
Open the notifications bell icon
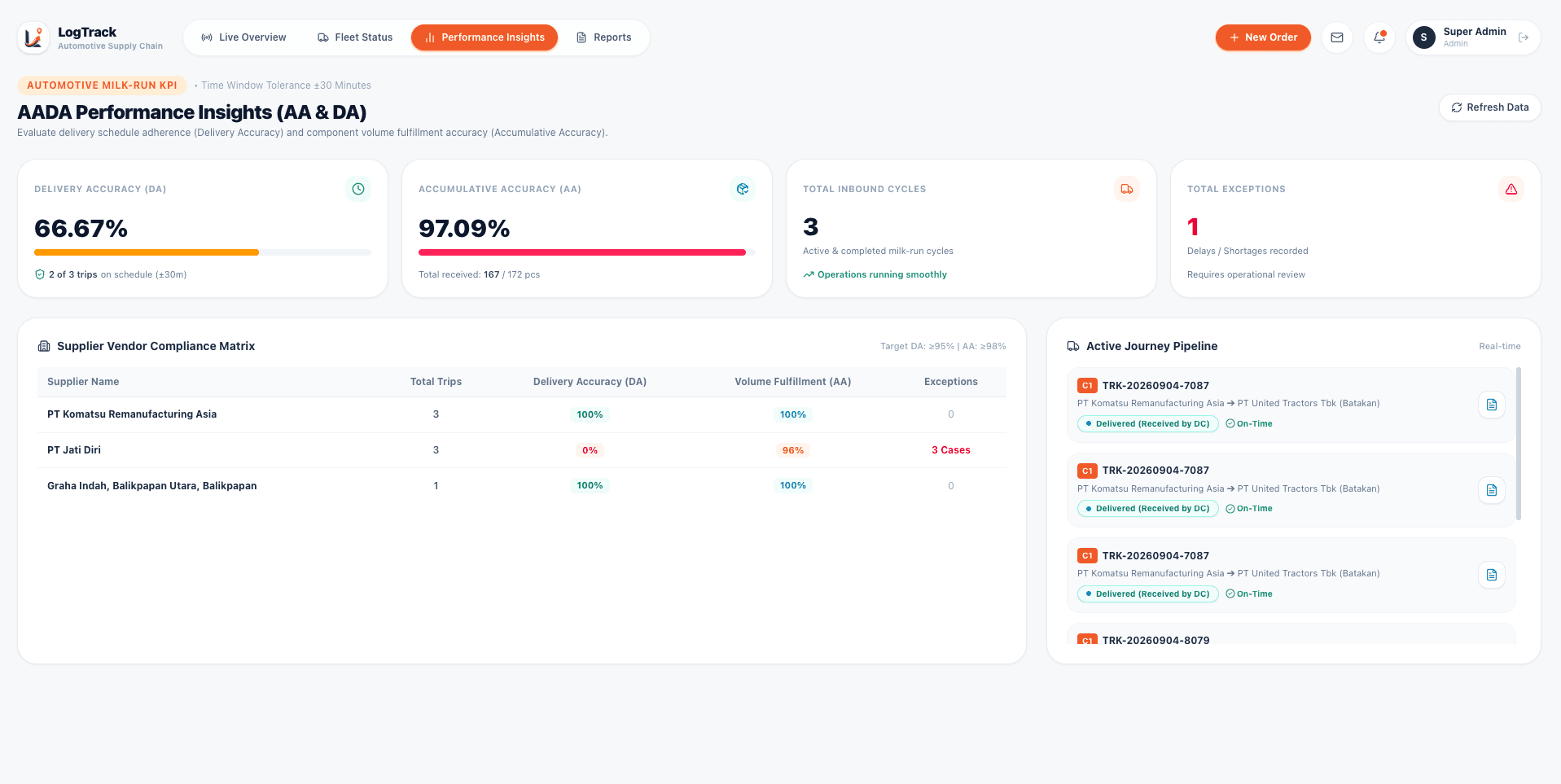tap(1379, 37)
